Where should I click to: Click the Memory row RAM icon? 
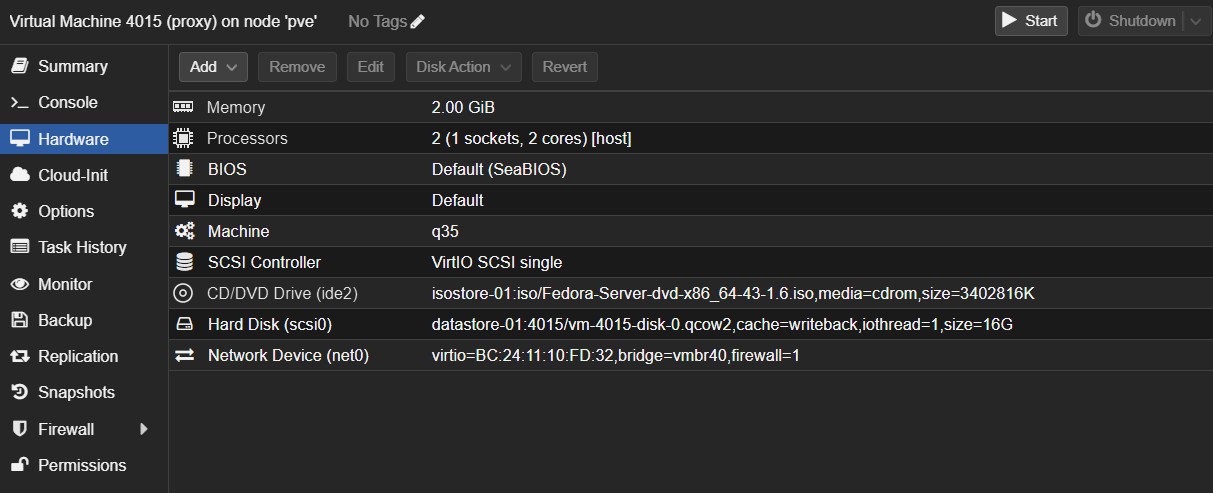pyautogui.click(x=183, y=107)
